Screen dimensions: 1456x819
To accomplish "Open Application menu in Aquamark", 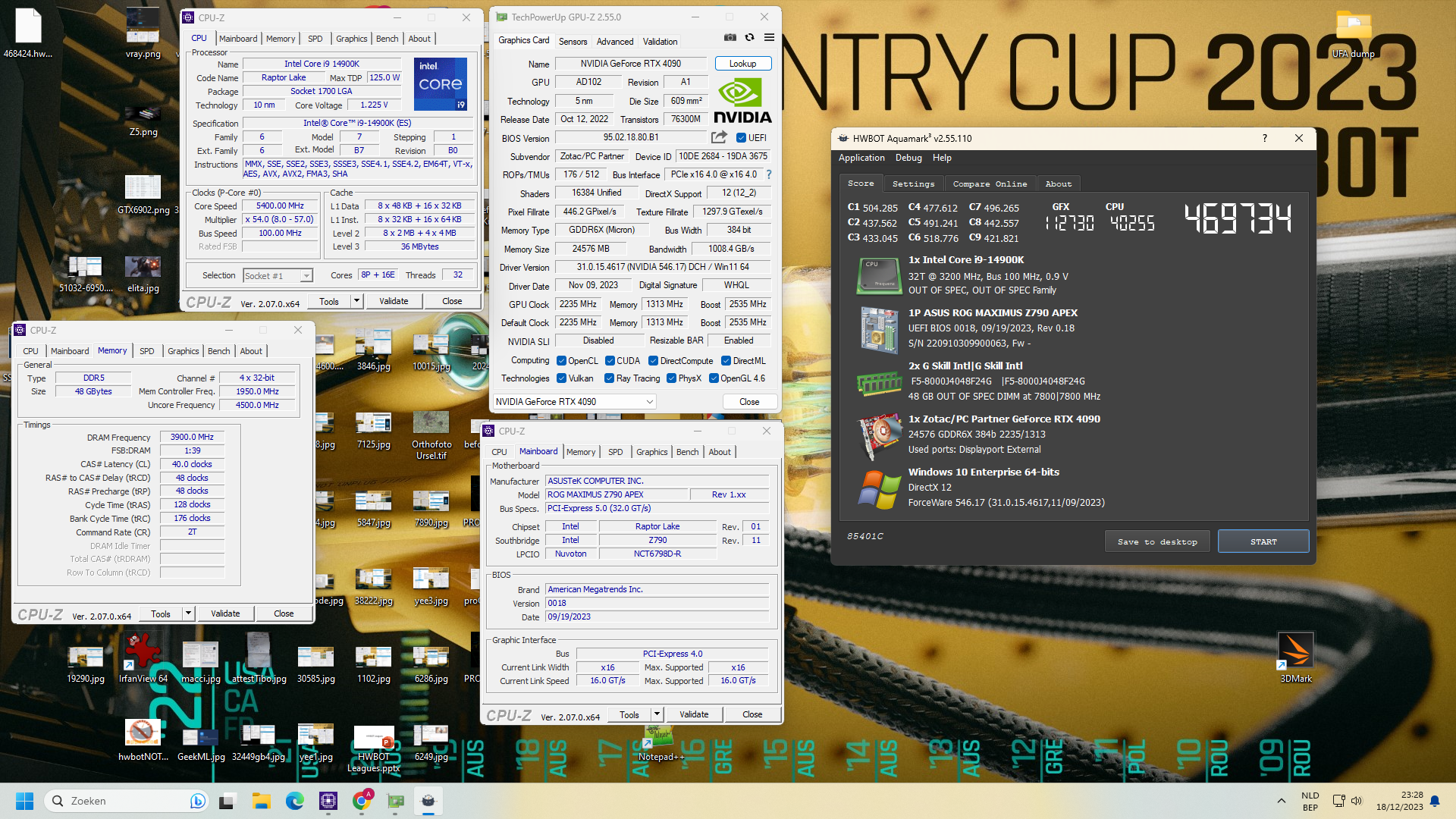I will [861, 158].
